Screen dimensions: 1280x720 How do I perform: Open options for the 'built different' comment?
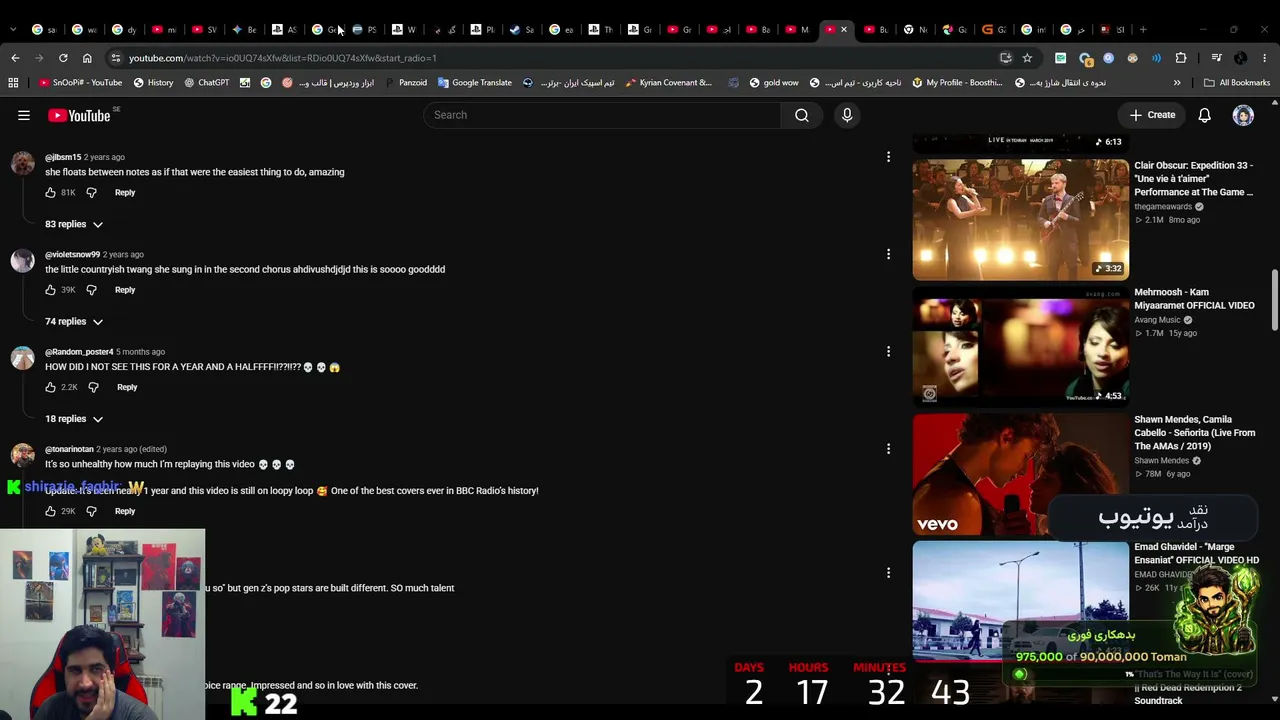(888, 573)
